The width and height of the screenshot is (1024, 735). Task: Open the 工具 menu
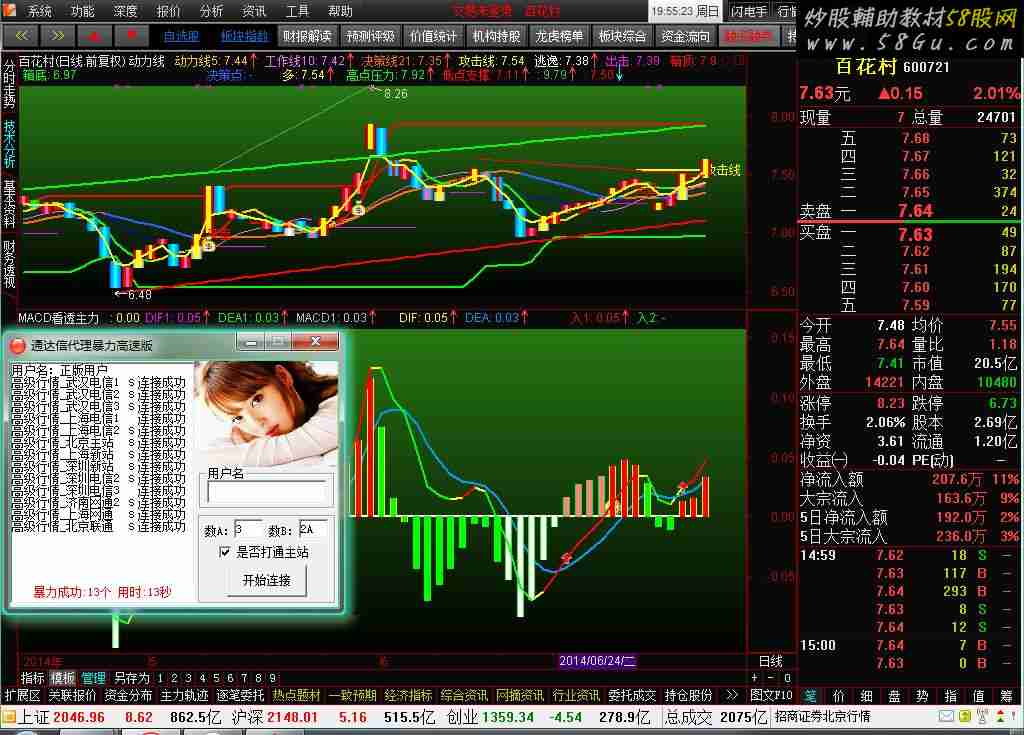(x=297, y=11)
